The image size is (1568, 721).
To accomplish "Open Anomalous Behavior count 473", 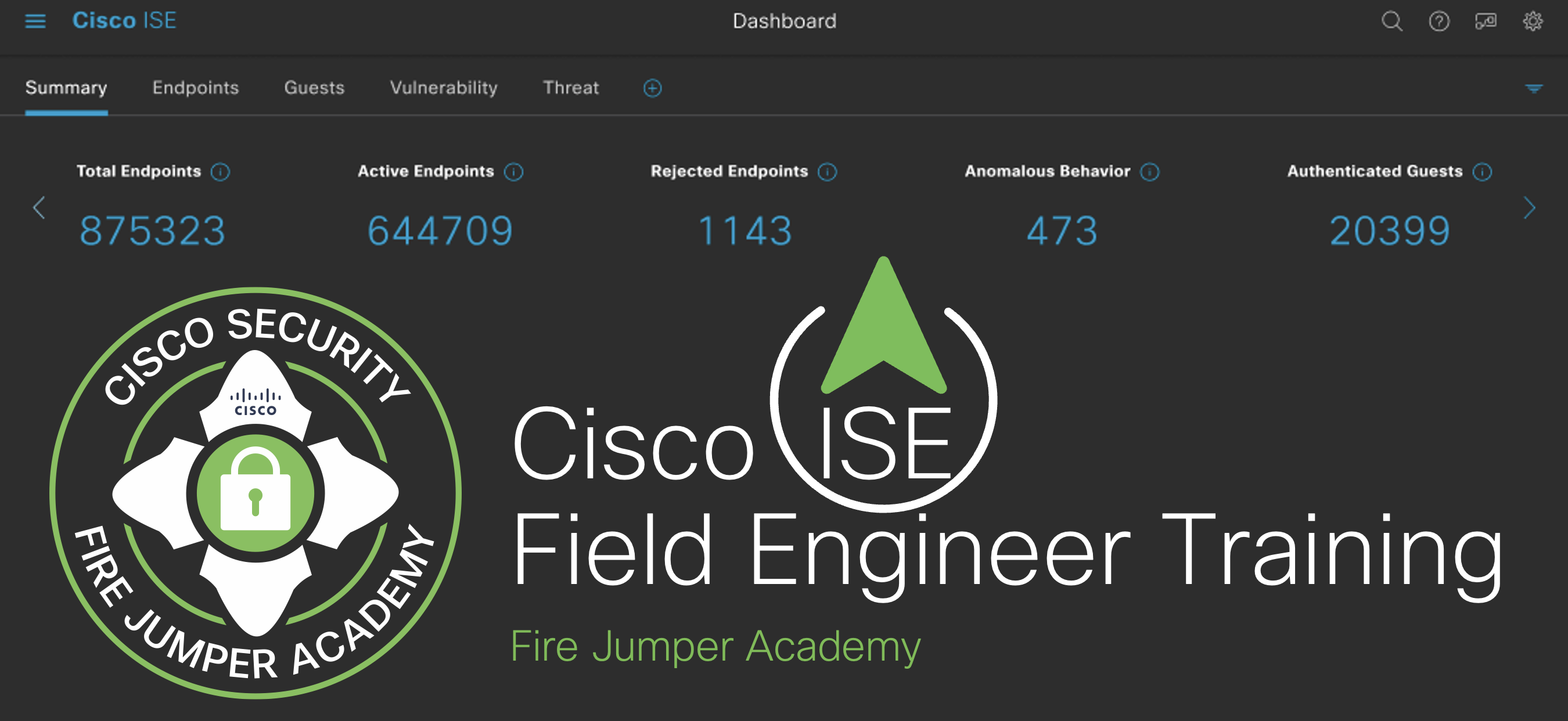I will click(x=1062, y=231).
